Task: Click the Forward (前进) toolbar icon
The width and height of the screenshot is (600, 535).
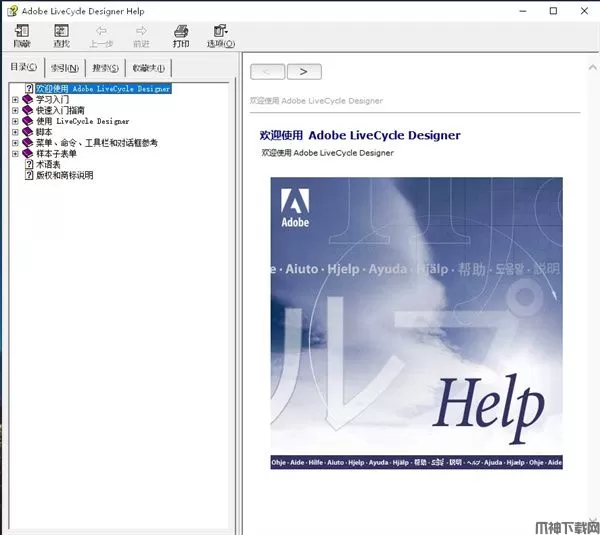Action: click(x=141, y=36)
